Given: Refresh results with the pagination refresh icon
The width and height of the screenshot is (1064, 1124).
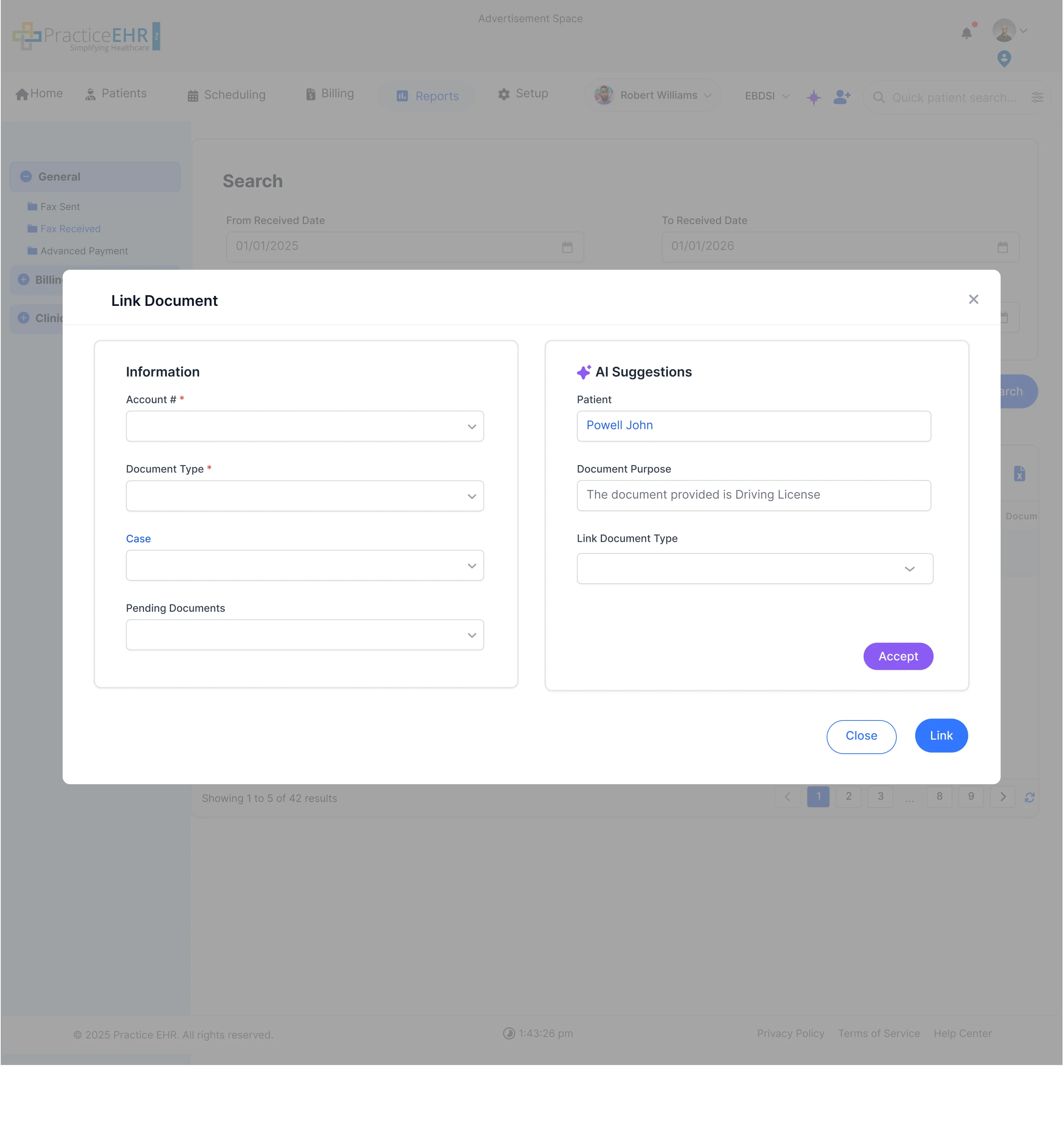Looking at the screenshot, I should [1030, 797].
